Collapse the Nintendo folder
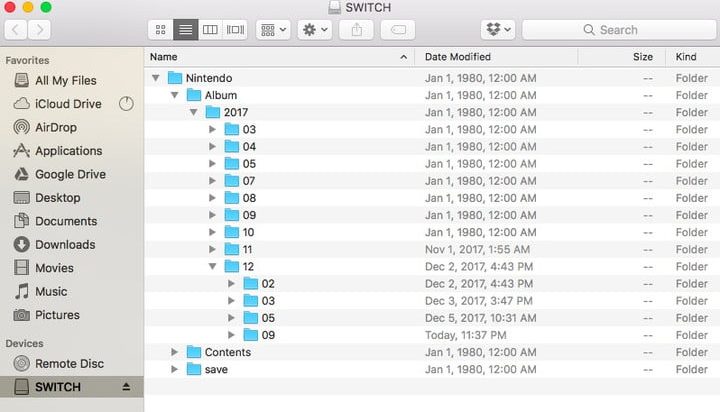 pyautogui.click(x=156, y=78)
